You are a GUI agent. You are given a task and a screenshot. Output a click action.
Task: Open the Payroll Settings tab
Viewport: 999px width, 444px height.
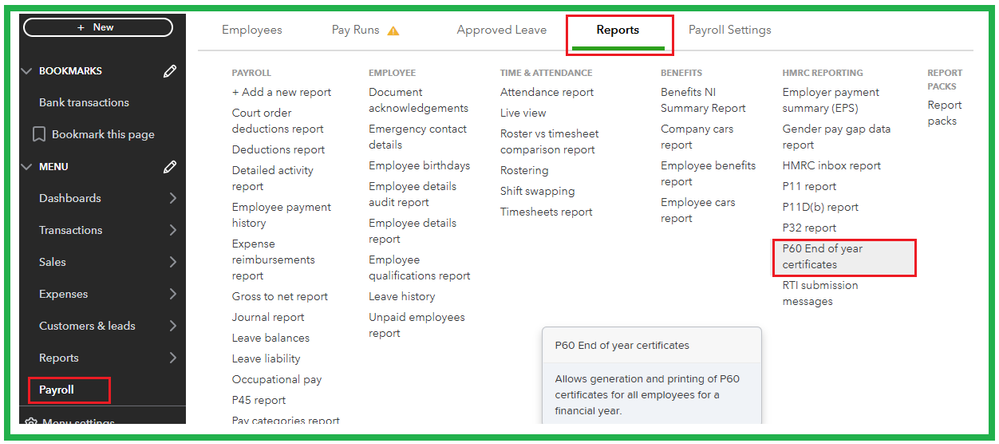(x=729, y=30)
